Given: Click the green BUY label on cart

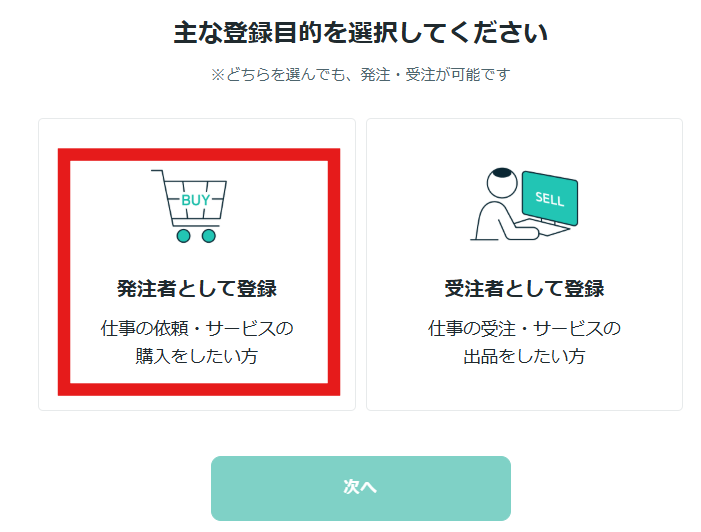Looking at the screenshot, I should pyautogui.click(x=195, y=200).
